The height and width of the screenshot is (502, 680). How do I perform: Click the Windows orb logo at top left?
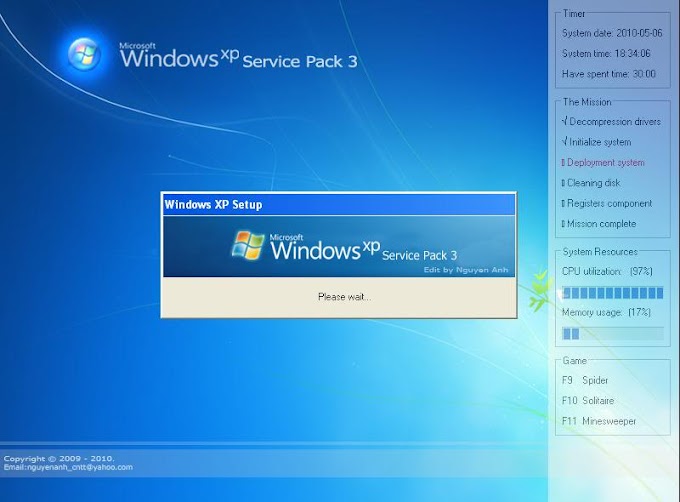click(x=84, y=54)
